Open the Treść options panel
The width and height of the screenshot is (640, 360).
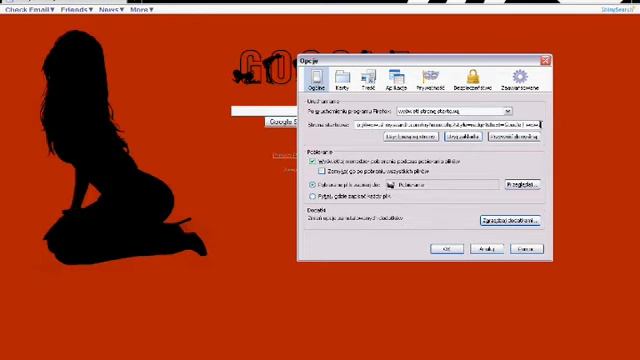368,80
